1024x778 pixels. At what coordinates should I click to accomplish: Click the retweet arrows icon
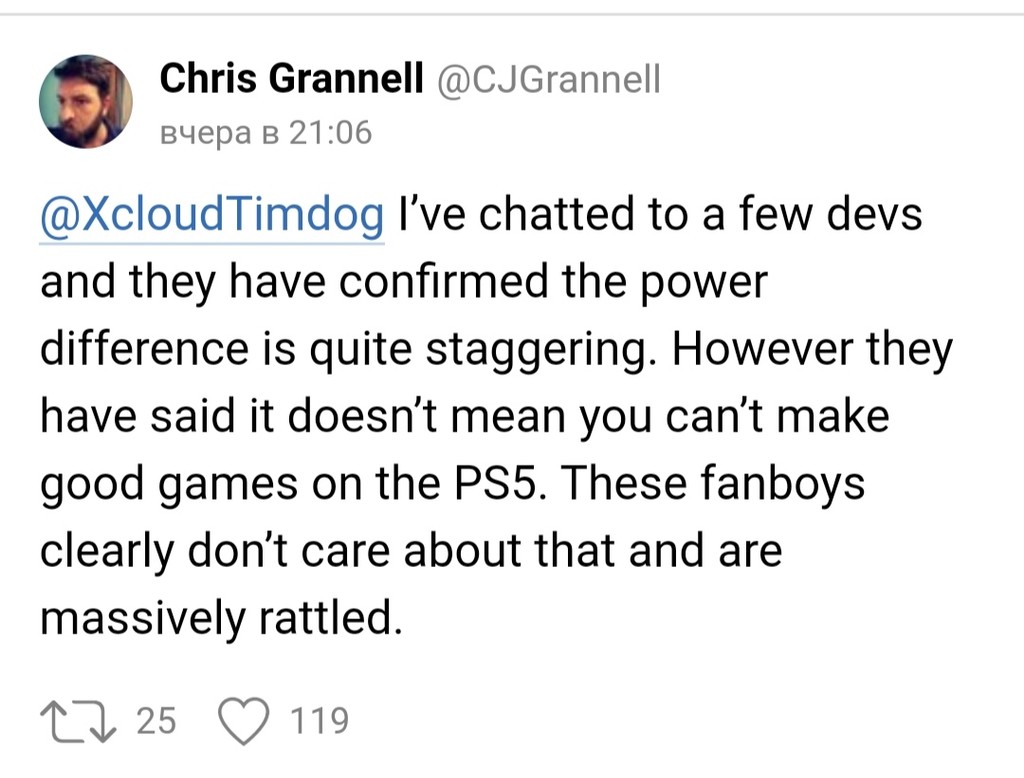click(x=78, y=721)
